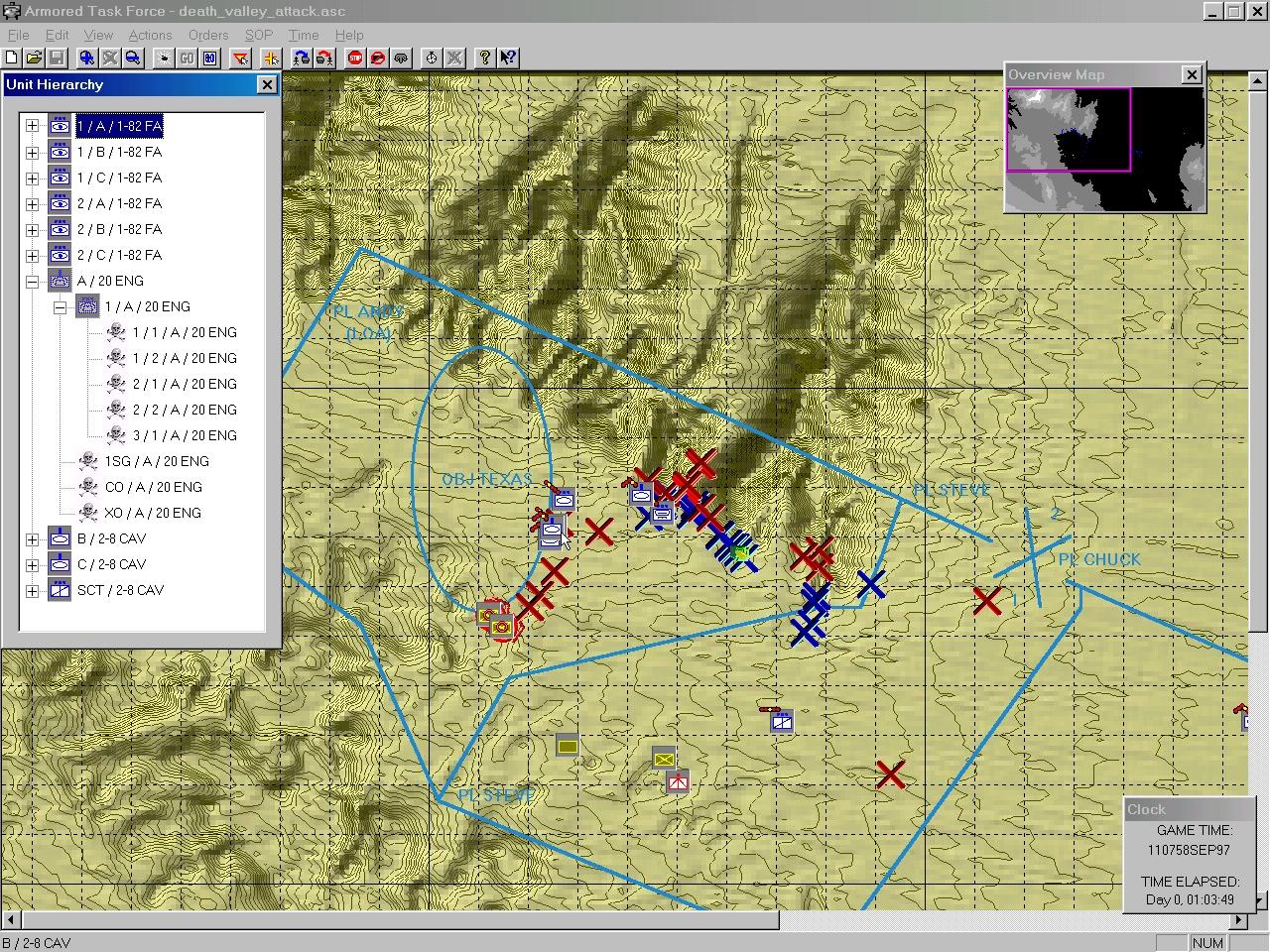1270x952 pixels.
Task: Click the Open file folder toolbar icon
Action: pyautogui.click(x=34, y=59)
